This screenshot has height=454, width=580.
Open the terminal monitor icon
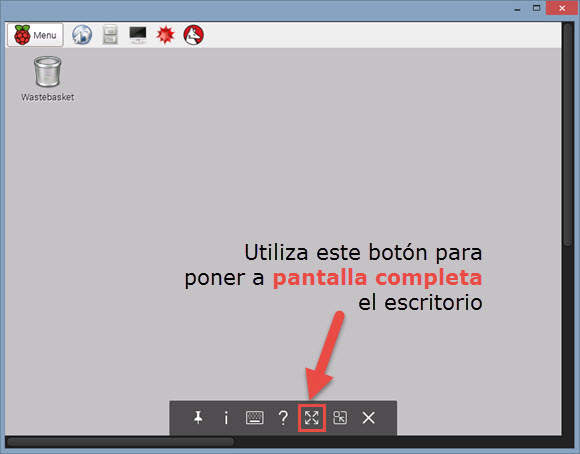[x=138, y=35]
